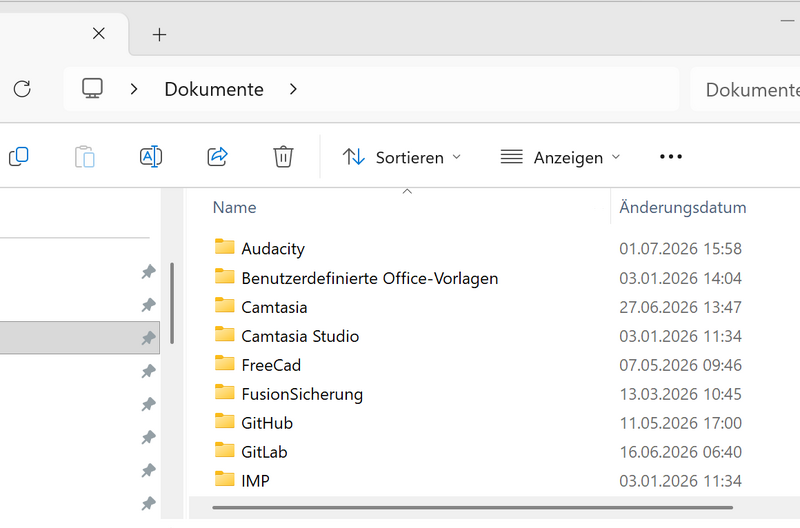Select the Benutzerdefinierte Office-Vorlagen folder name
The image size is (800, 528).
(369, 279)
